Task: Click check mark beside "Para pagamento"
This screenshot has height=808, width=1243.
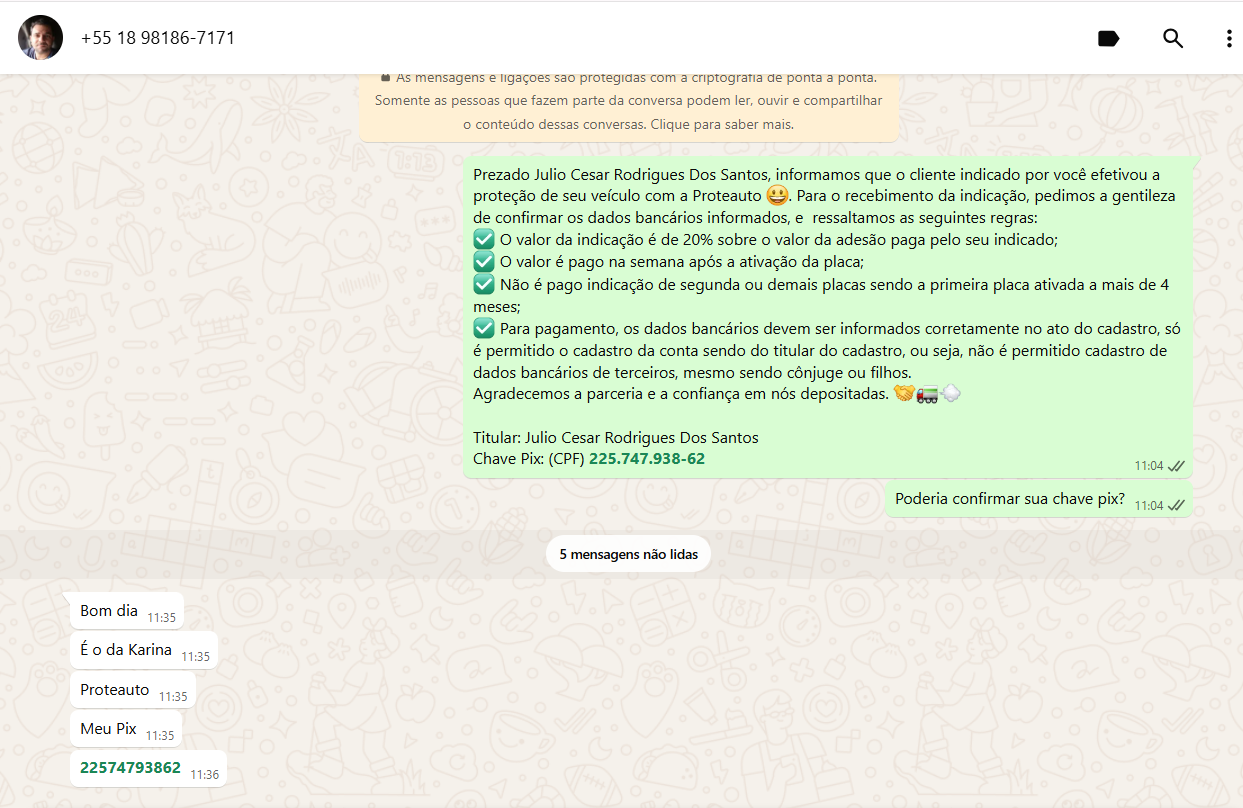Action: [x=484, y=328]
